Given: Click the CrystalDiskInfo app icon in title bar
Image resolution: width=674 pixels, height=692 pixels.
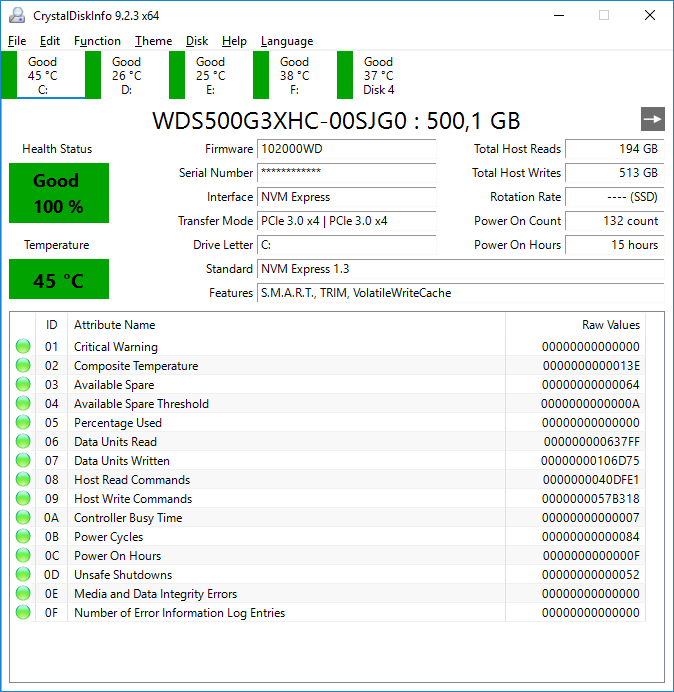Looking at the screenshot, I should [17, 15].
